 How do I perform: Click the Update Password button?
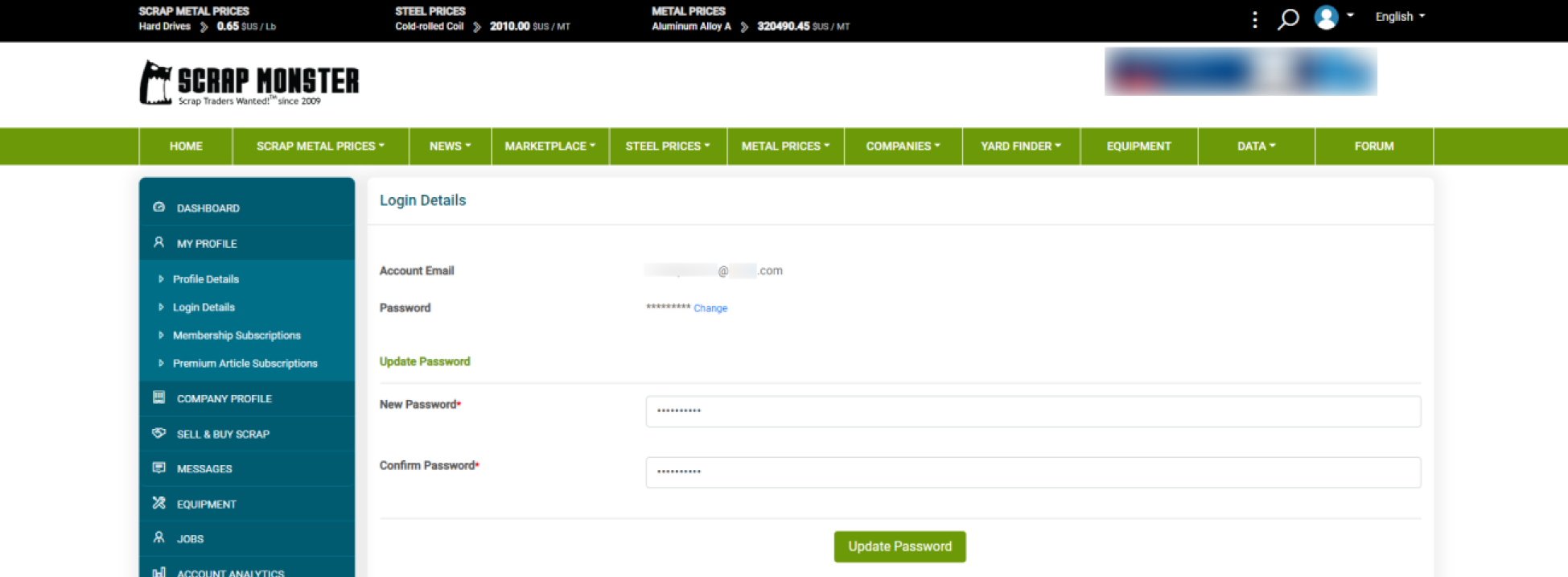tap(899, 546)
